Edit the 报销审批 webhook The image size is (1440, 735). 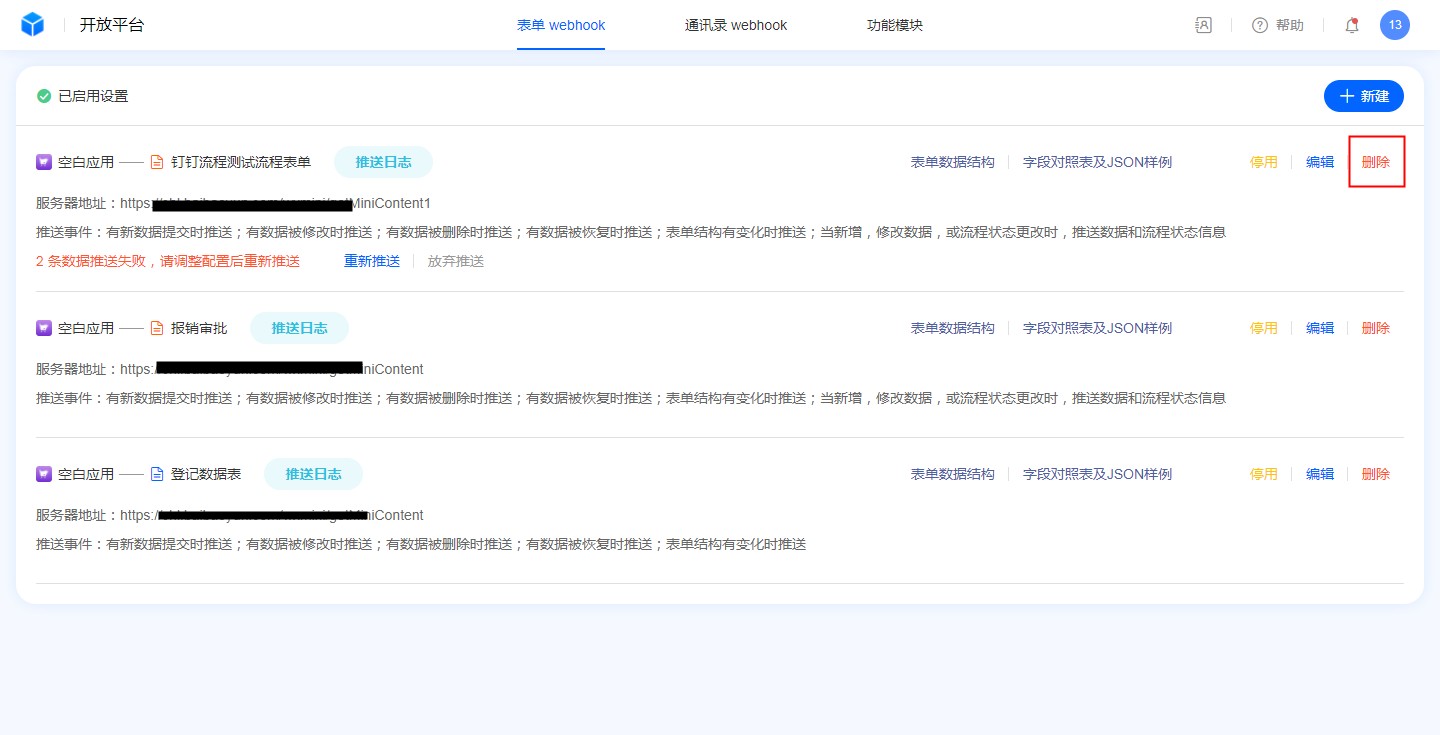tap(1320, 328)
